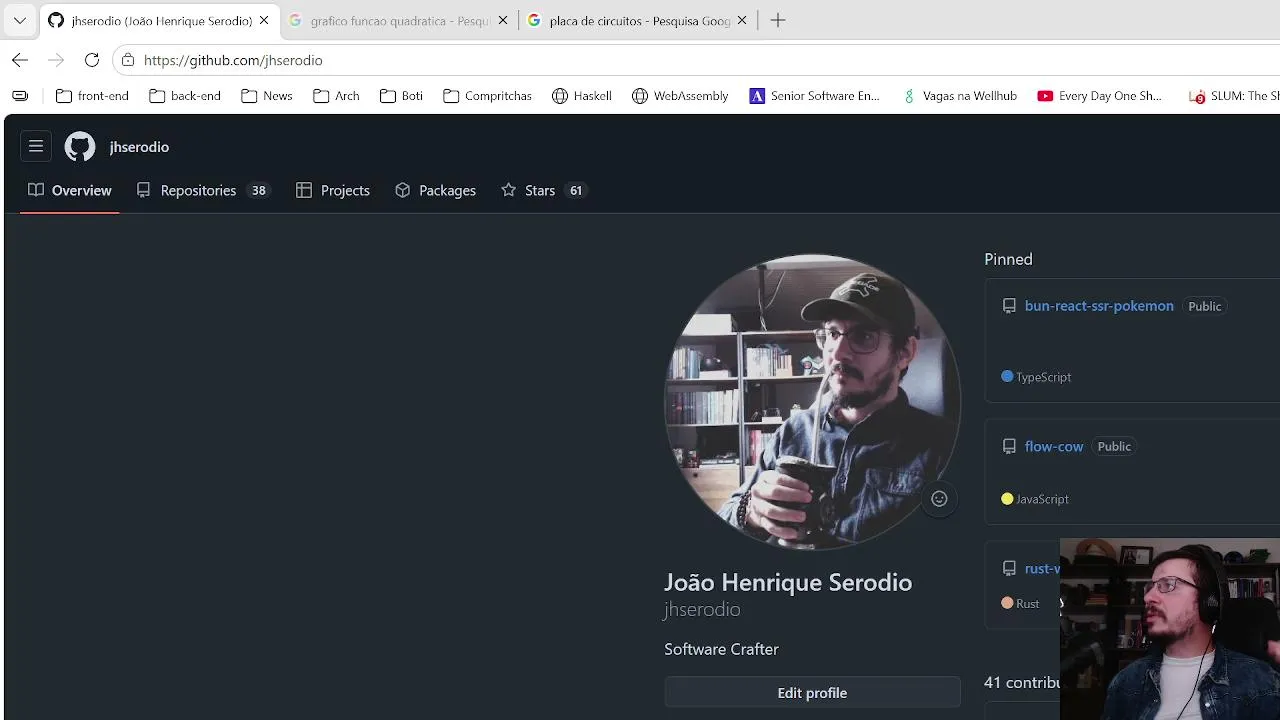This screenshot has height=720, width=1280.
Task: Click the Software Crafter bio text
Action: tap(721, 649)
